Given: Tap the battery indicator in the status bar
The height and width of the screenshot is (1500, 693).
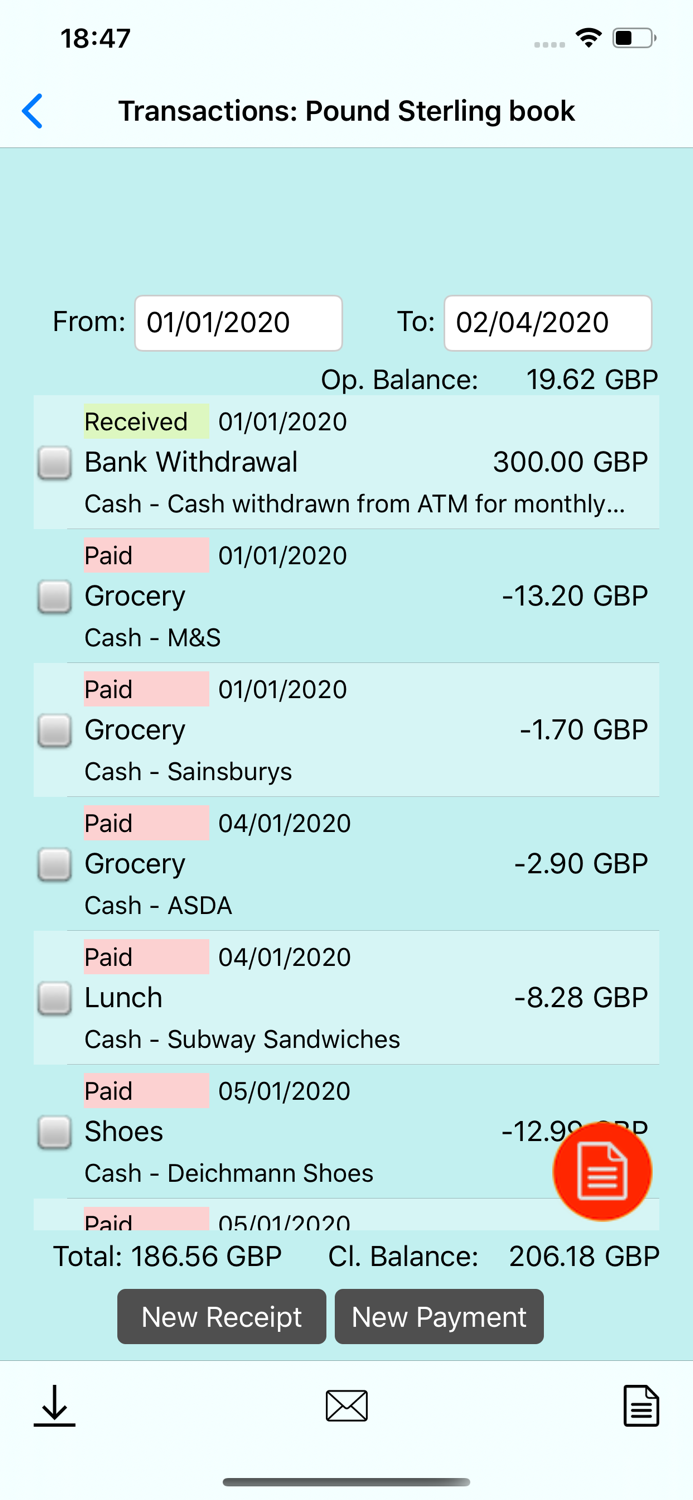Looking at the screenshot, I should click(x=631, y=37).
